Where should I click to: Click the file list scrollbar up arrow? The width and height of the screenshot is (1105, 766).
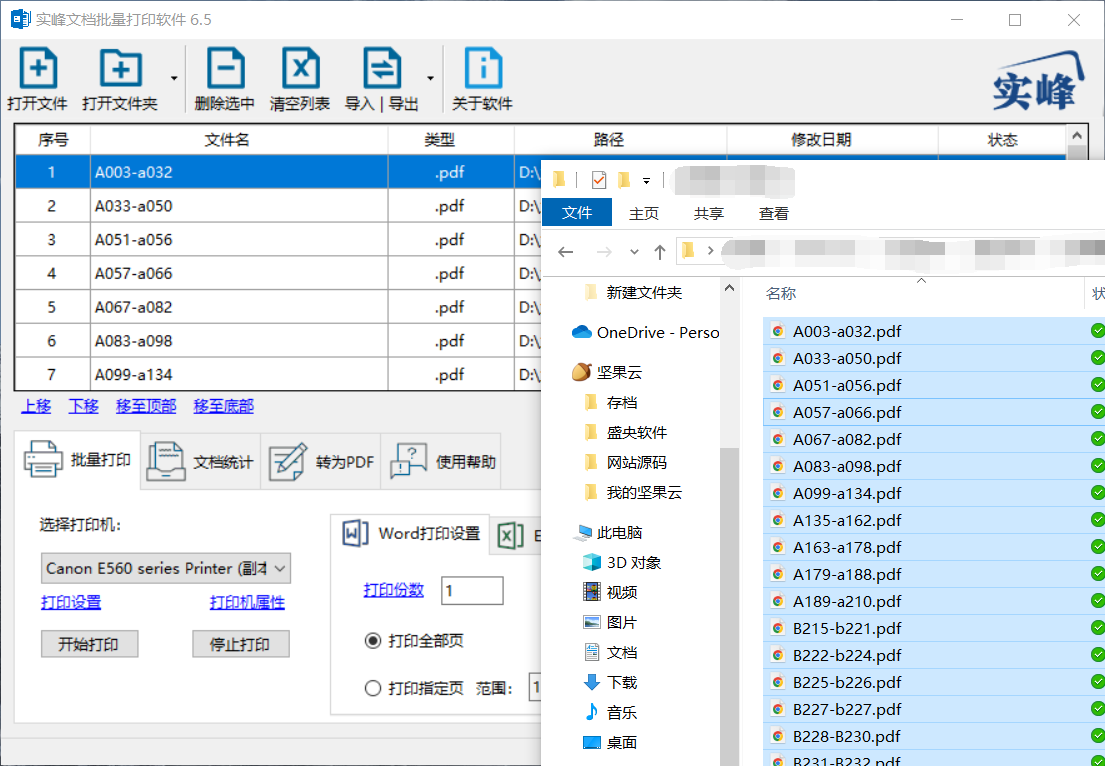(1076, 135)
